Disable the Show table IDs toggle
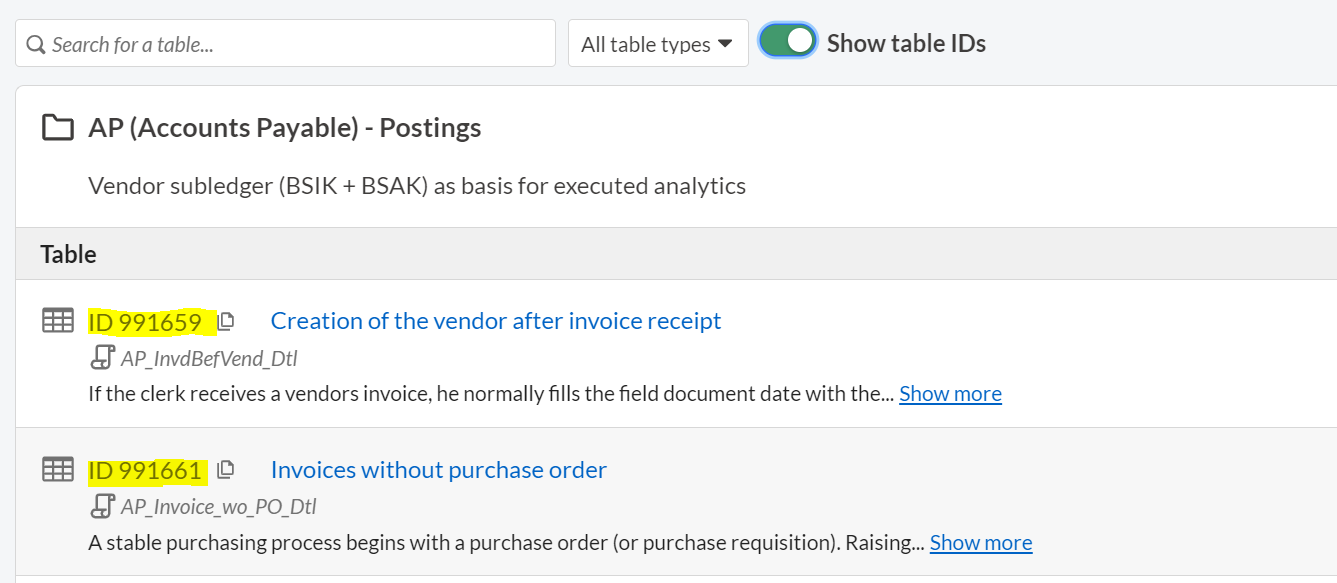 (x=788, y=42)
